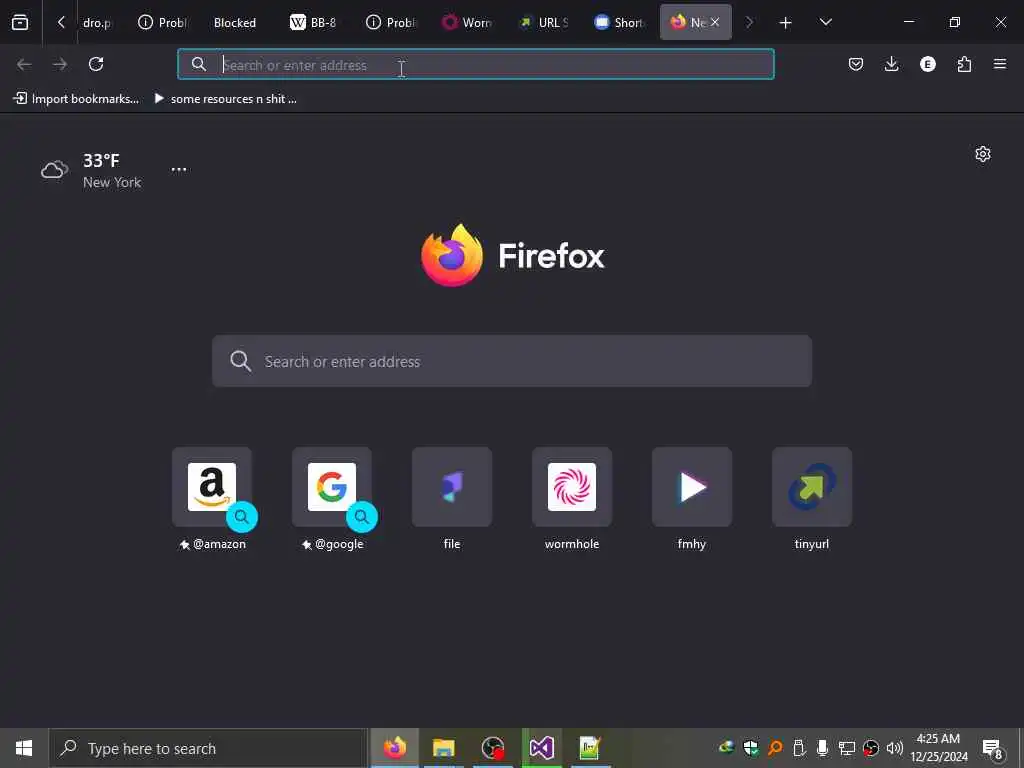Click the Windows taskbar search box
The height and width of the screenshot is (768, 1024).
(208, 748)
